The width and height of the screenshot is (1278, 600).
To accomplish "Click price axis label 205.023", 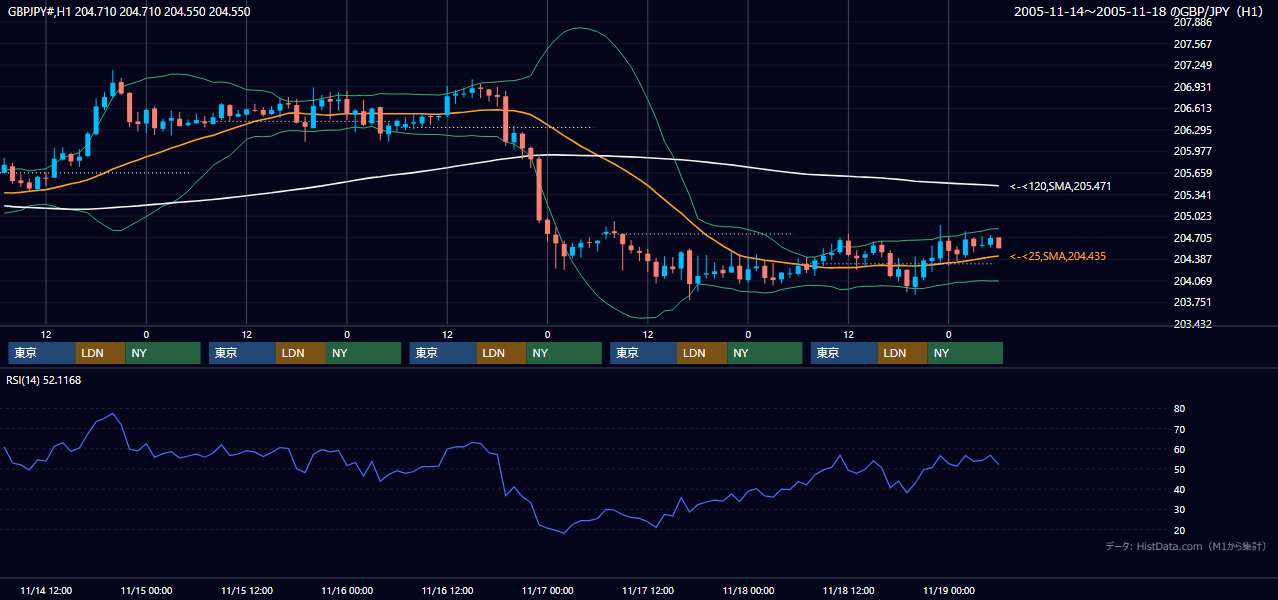I will pos(1192,216).
